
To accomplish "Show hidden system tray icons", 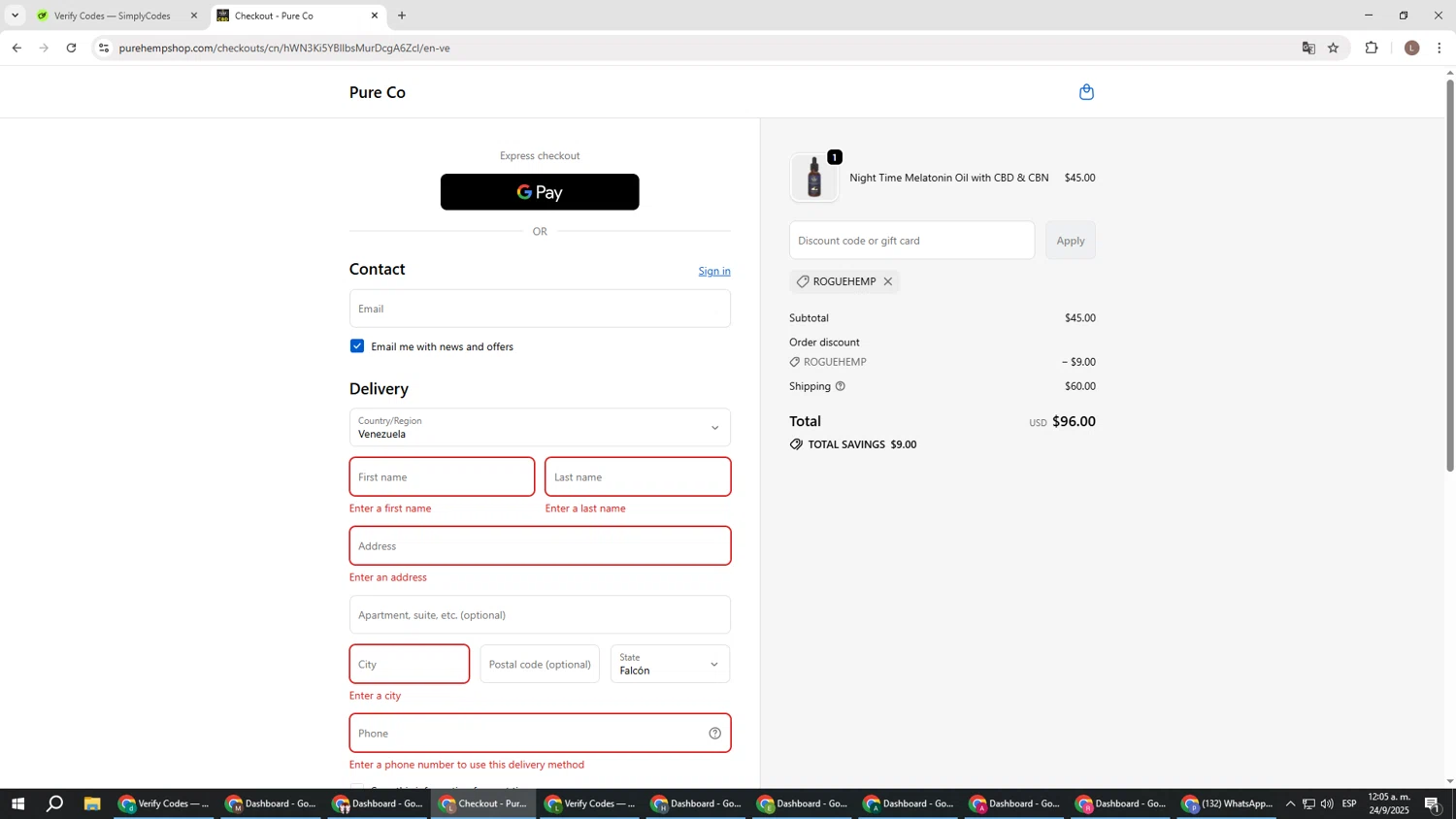I will [1290, 803].
